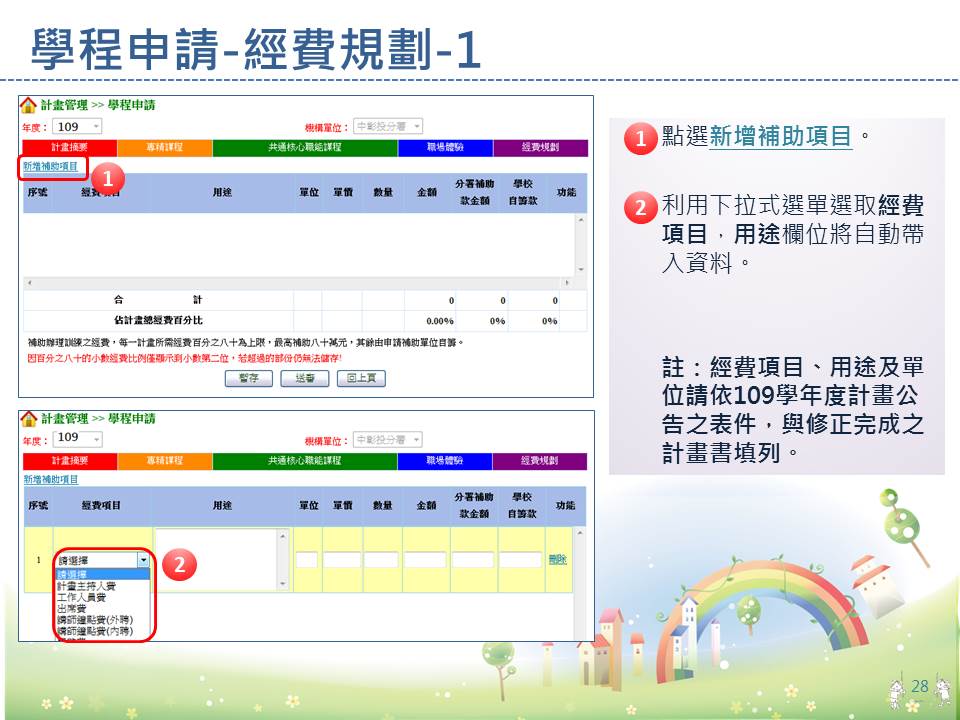Click the 刪除 link in row 1
Viewport: 960px width, 720px height.
[557, 560]
